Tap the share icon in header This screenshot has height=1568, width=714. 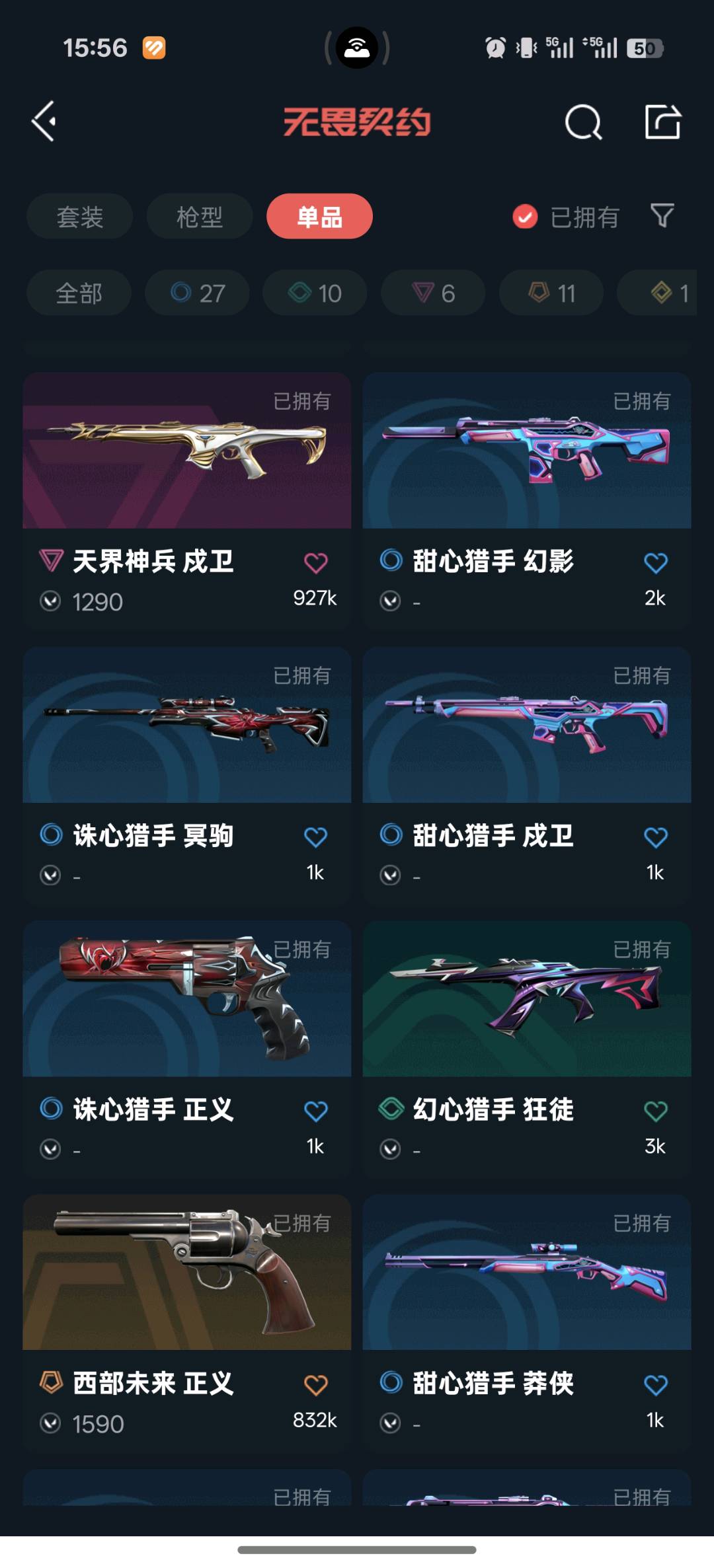coord(662,122)
